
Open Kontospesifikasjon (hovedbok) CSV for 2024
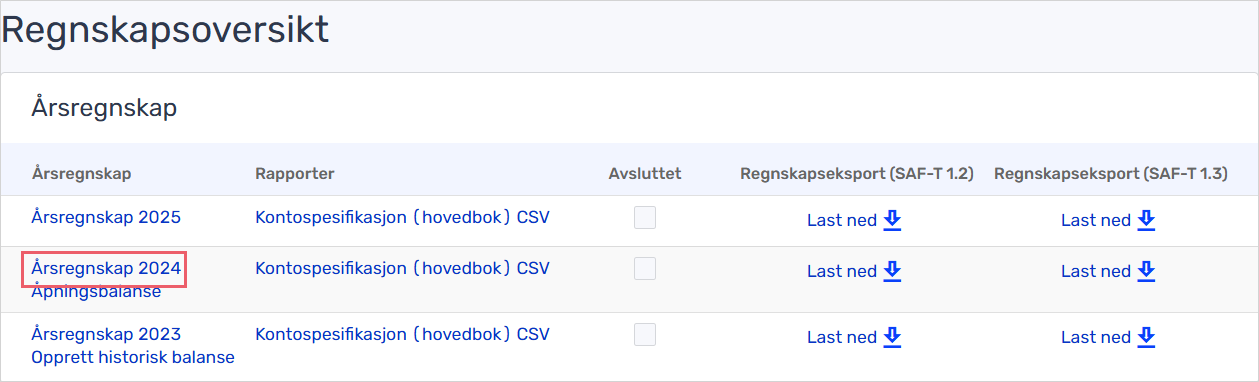402,268
